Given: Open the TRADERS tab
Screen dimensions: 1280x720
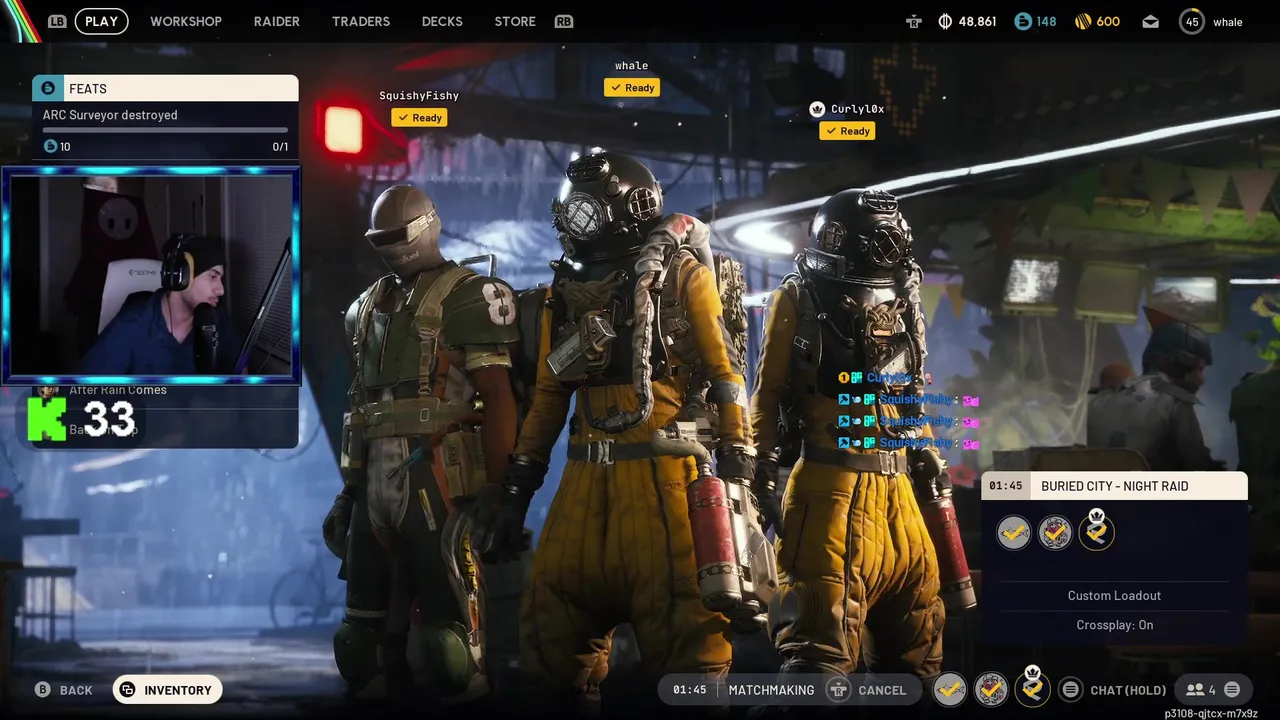Looking at the screenshot, I should pos(361,21).
